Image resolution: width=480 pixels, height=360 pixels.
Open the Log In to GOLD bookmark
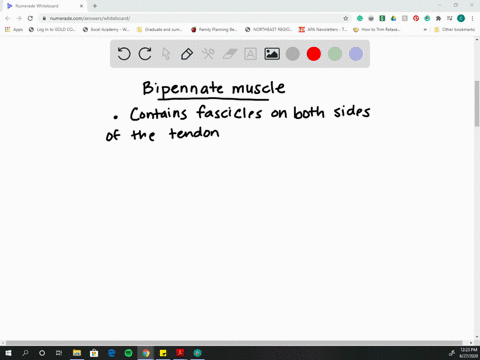pyautogui.click(x=52, y=29)
